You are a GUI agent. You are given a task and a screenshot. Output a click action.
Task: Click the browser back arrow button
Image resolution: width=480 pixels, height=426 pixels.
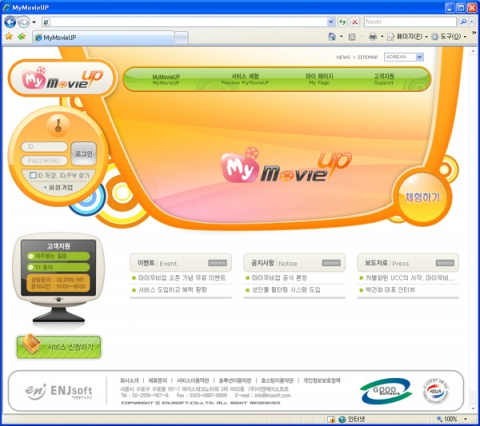coord(10,22)
